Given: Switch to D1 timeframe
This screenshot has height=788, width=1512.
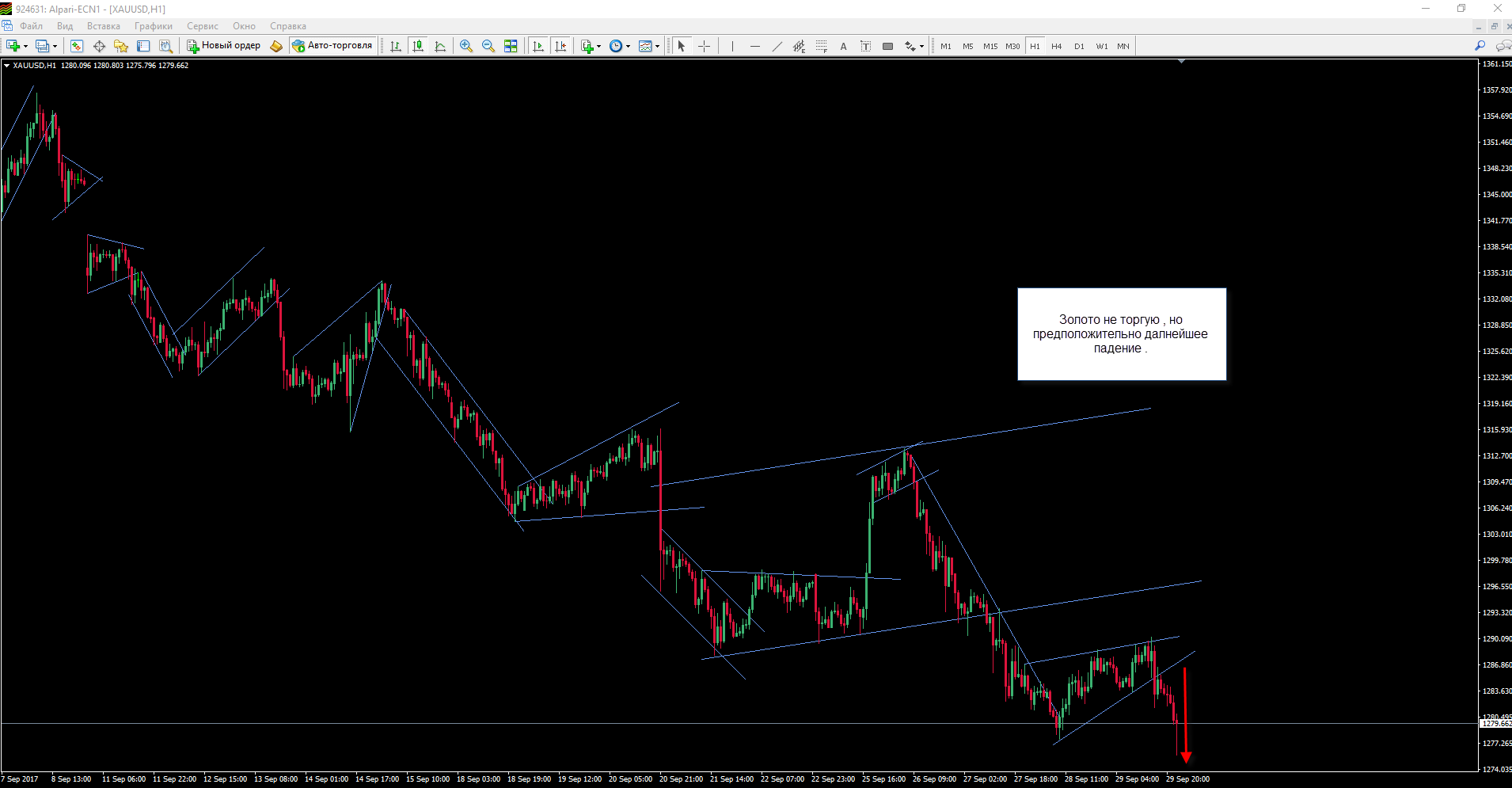Looking at the screenshot, I should [1079, 46].
